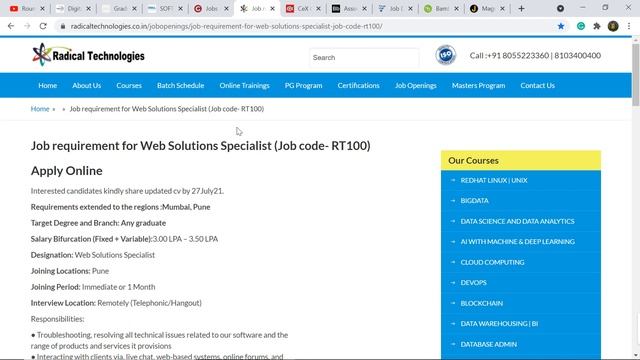This screenshot has height=360, width=640.
Task: Click the ISO certification badge
Action: [x=446, y=55]
